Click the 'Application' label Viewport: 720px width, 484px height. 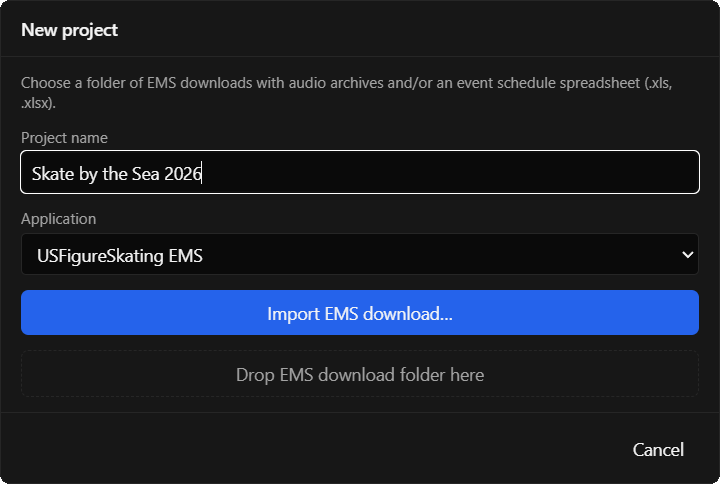(58, 219)
